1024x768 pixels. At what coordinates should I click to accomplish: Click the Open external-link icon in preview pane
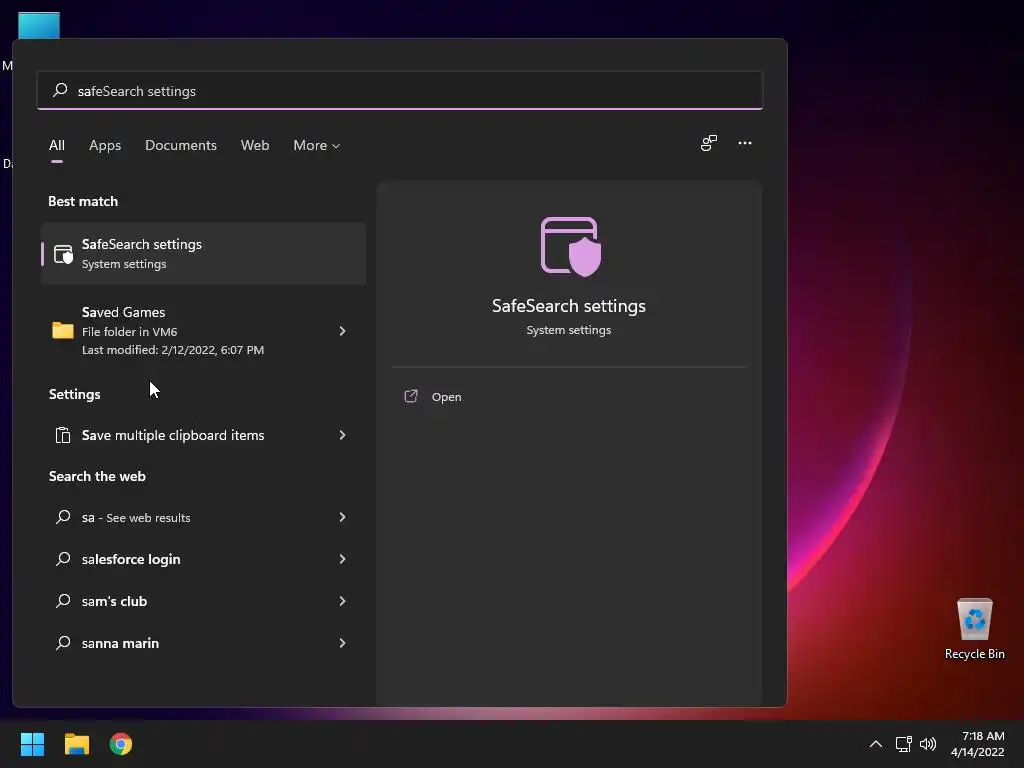411,396
